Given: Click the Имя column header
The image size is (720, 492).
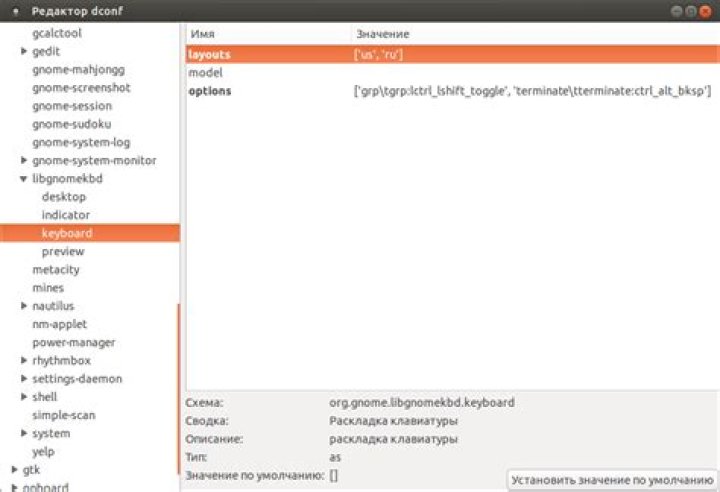Looking at the screenshot, I should (269, 34).
